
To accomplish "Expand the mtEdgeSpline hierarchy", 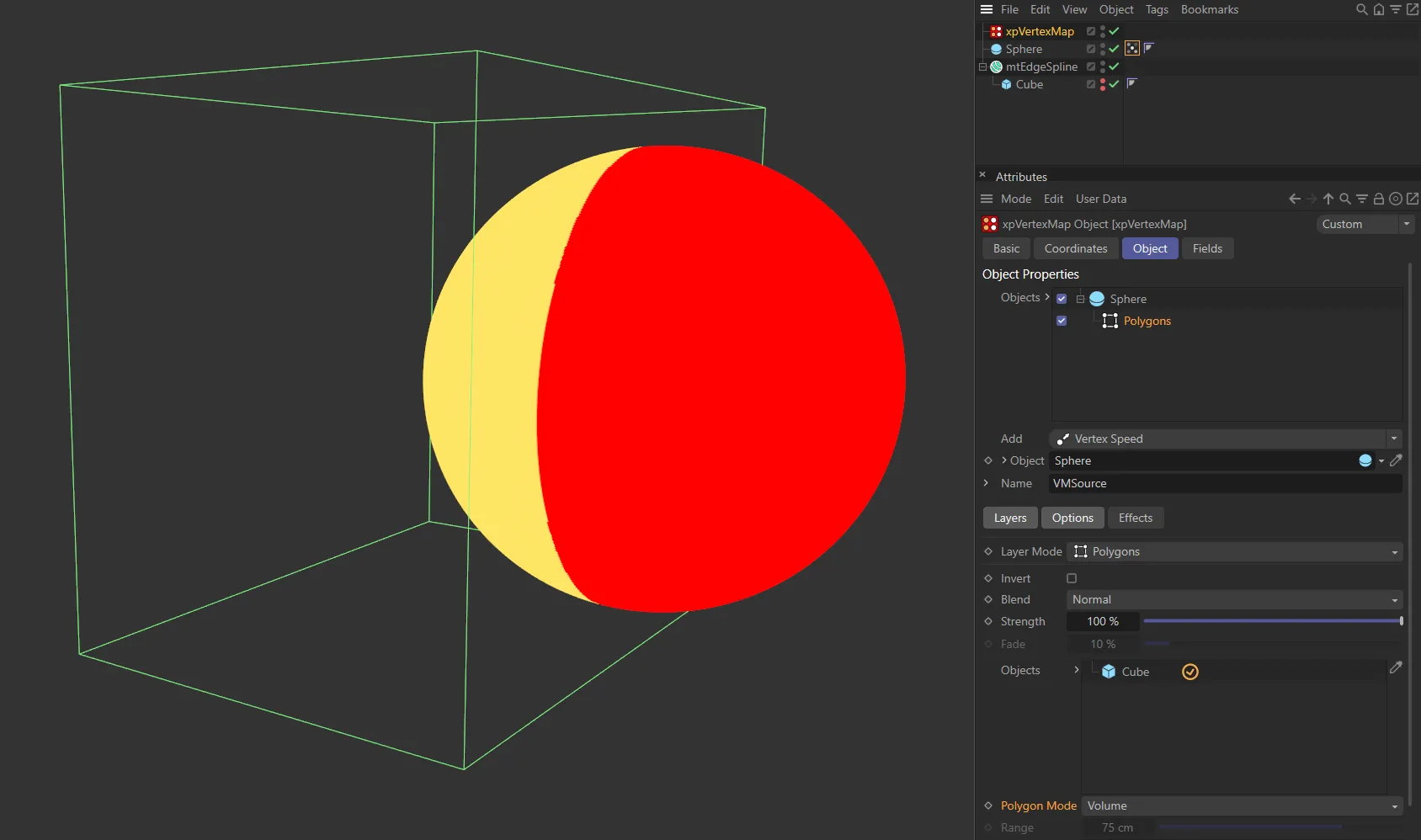I will (982, 66).
